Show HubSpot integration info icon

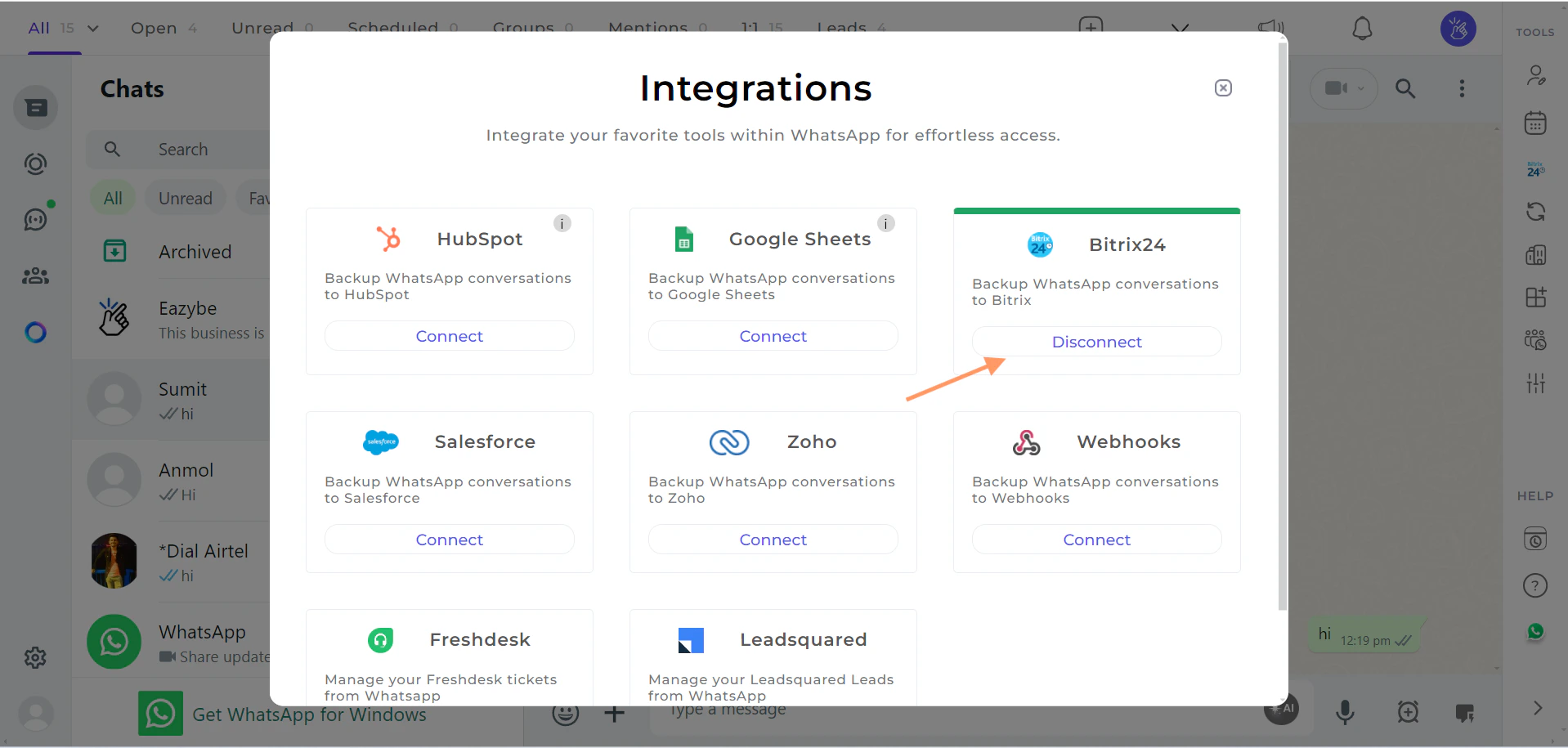coord(562,223)
